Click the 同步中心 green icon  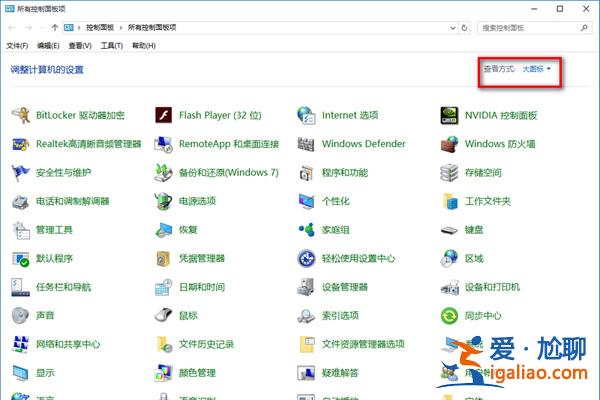tap(449, 316)
